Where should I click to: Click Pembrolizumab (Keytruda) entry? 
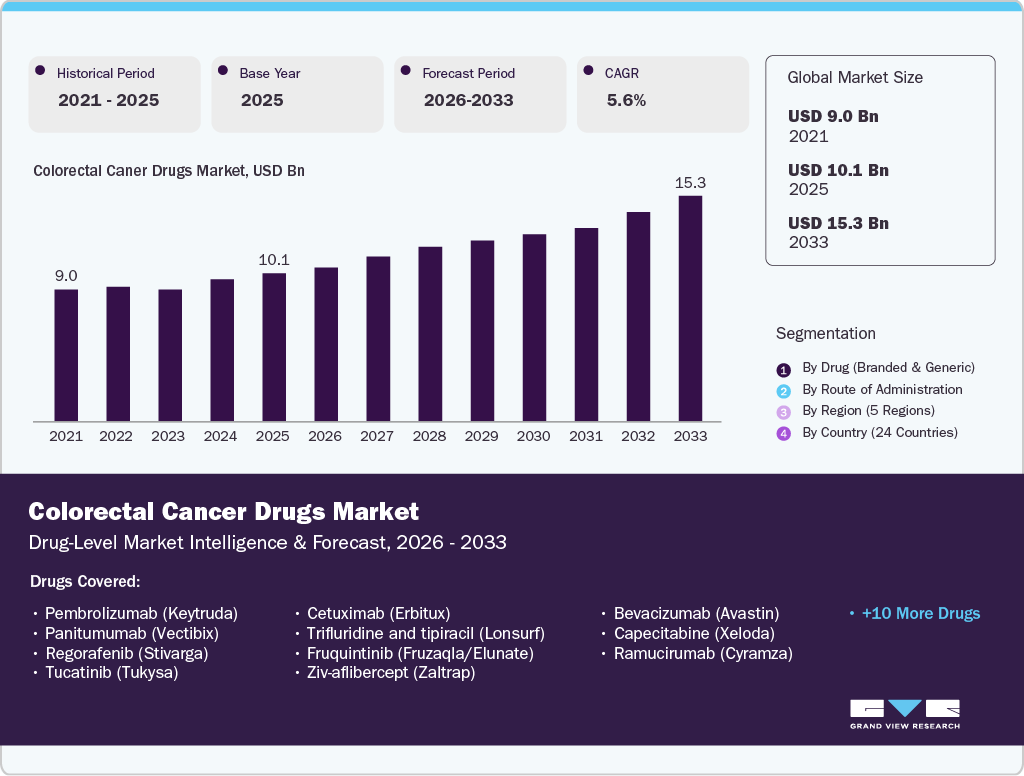(141, 613)
